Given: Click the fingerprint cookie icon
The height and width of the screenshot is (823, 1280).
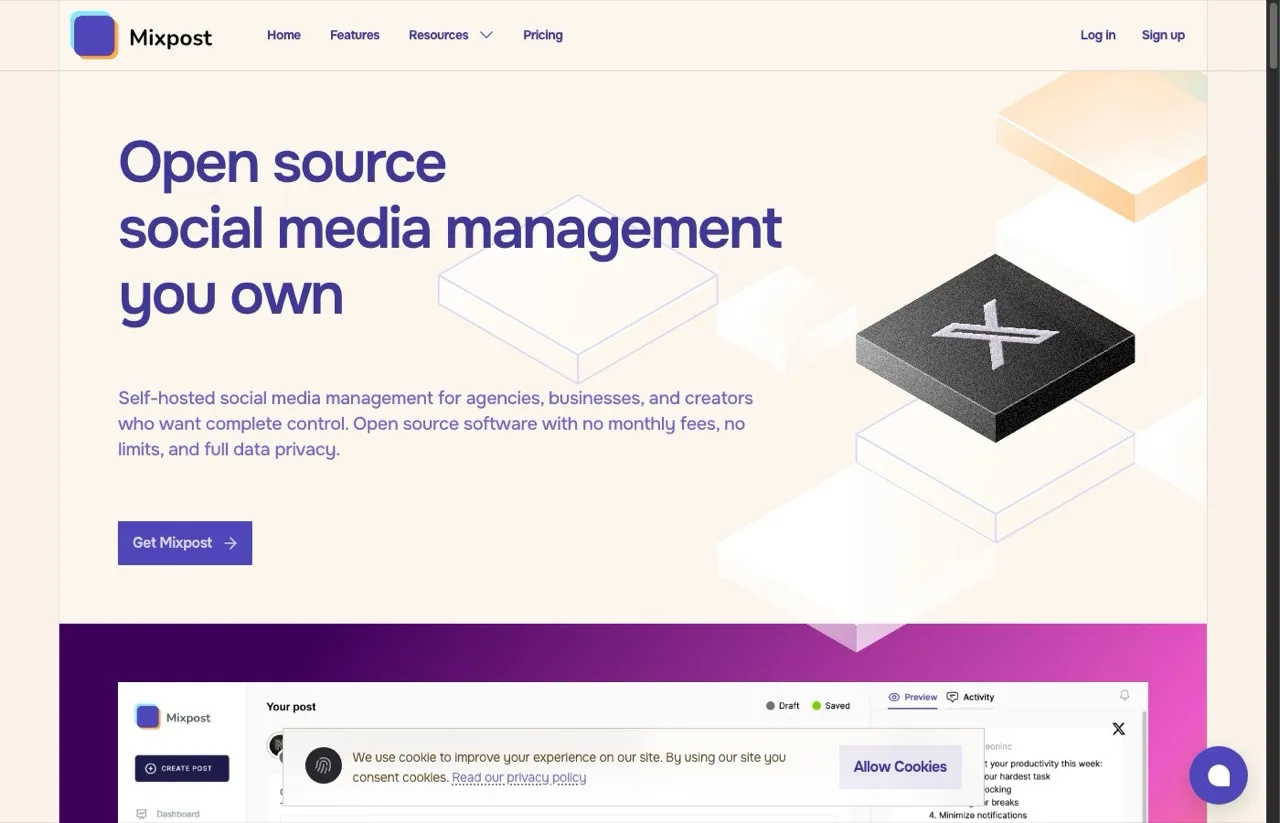Looking at the screenshot, I should [323, 766].
